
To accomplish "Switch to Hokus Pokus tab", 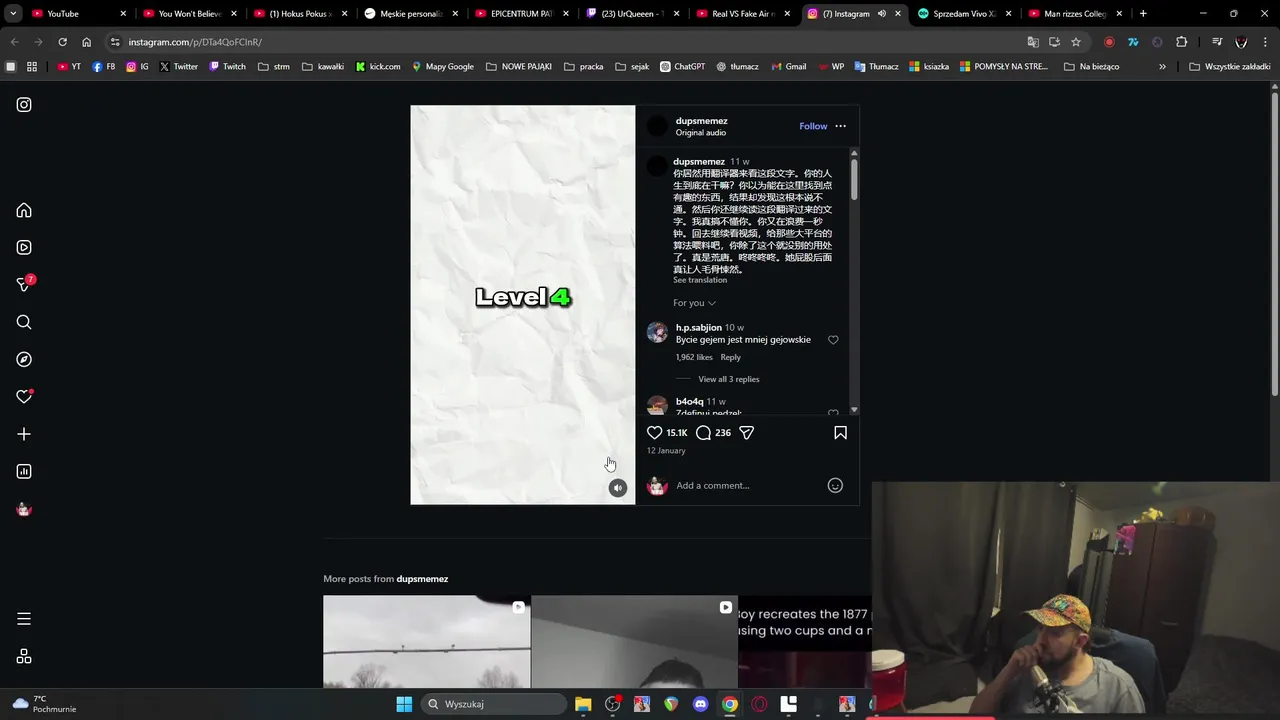I will point(301,14).
